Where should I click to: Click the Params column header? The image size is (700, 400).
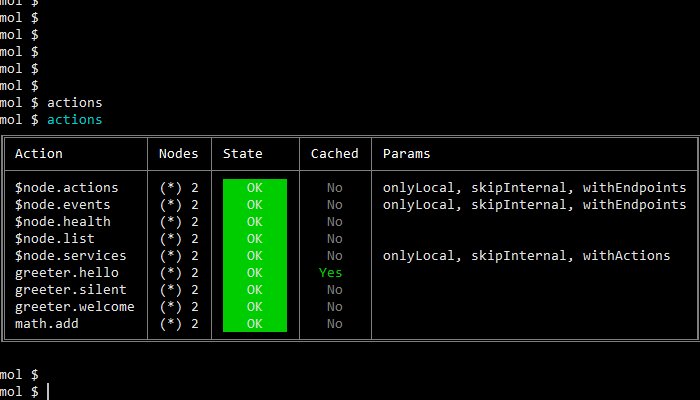407,153
